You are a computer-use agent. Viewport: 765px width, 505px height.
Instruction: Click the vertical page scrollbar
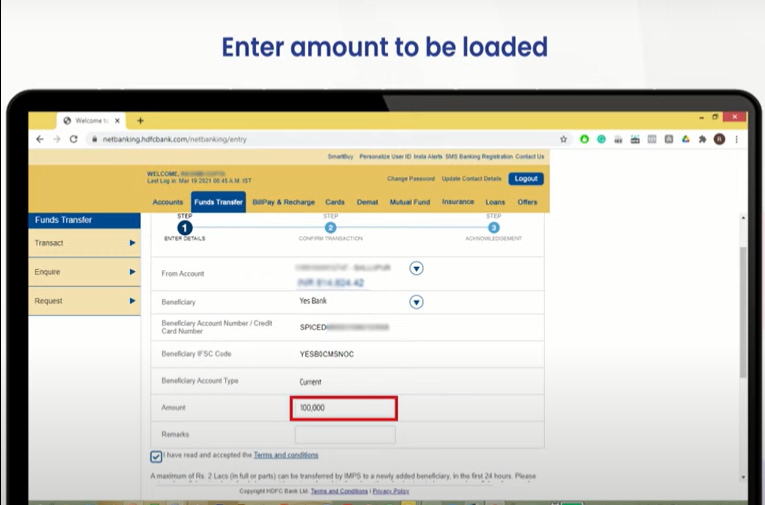tap(743, 312)
